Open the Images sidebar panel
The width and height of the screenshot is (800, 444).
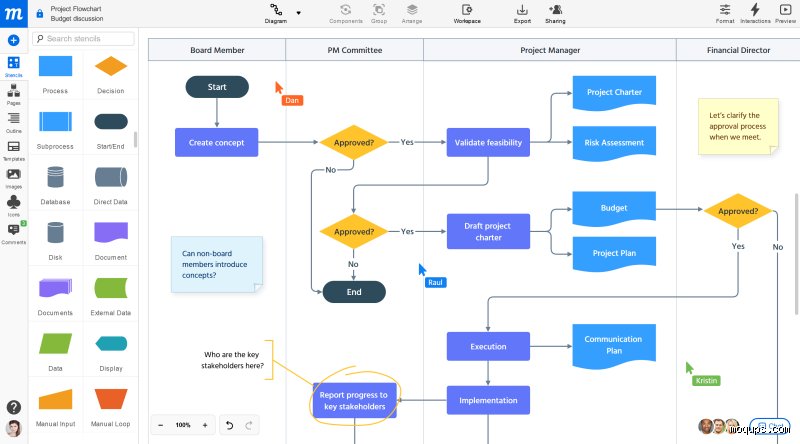[14, 179]
